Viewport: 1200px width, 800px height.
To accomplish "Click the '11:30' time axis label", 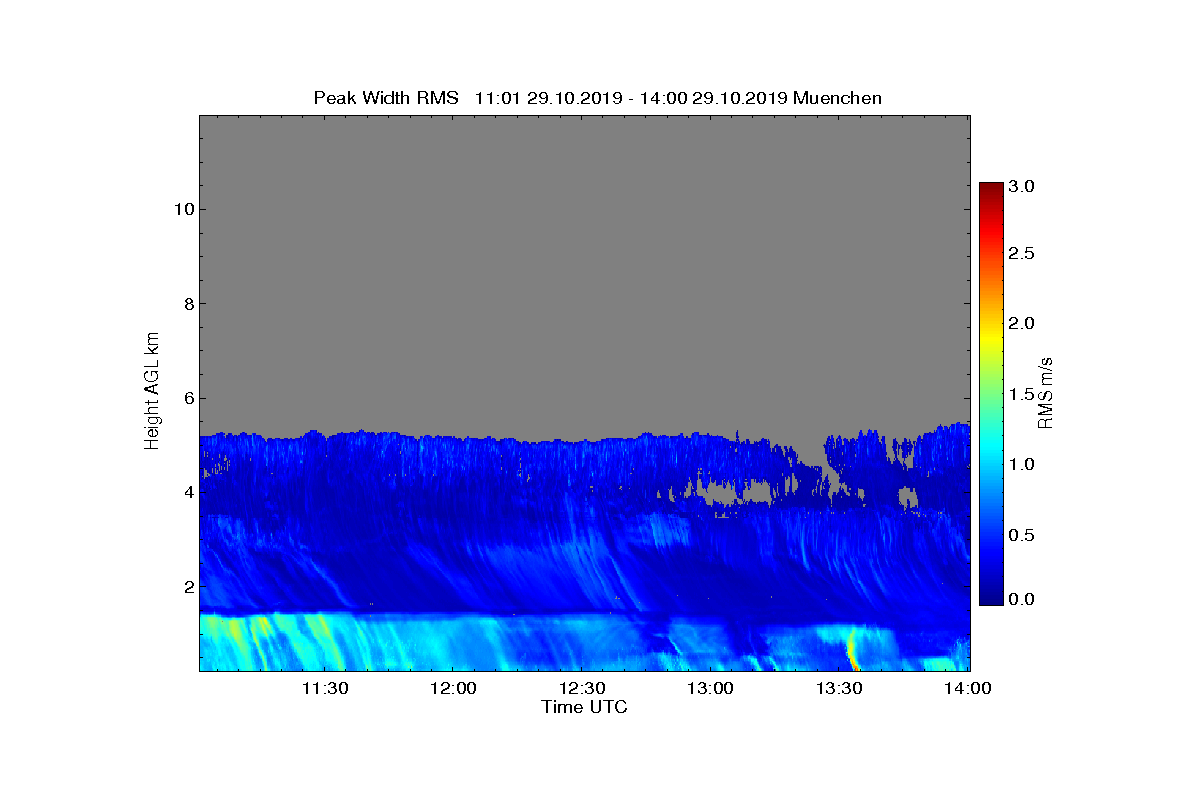I will 324,689.
